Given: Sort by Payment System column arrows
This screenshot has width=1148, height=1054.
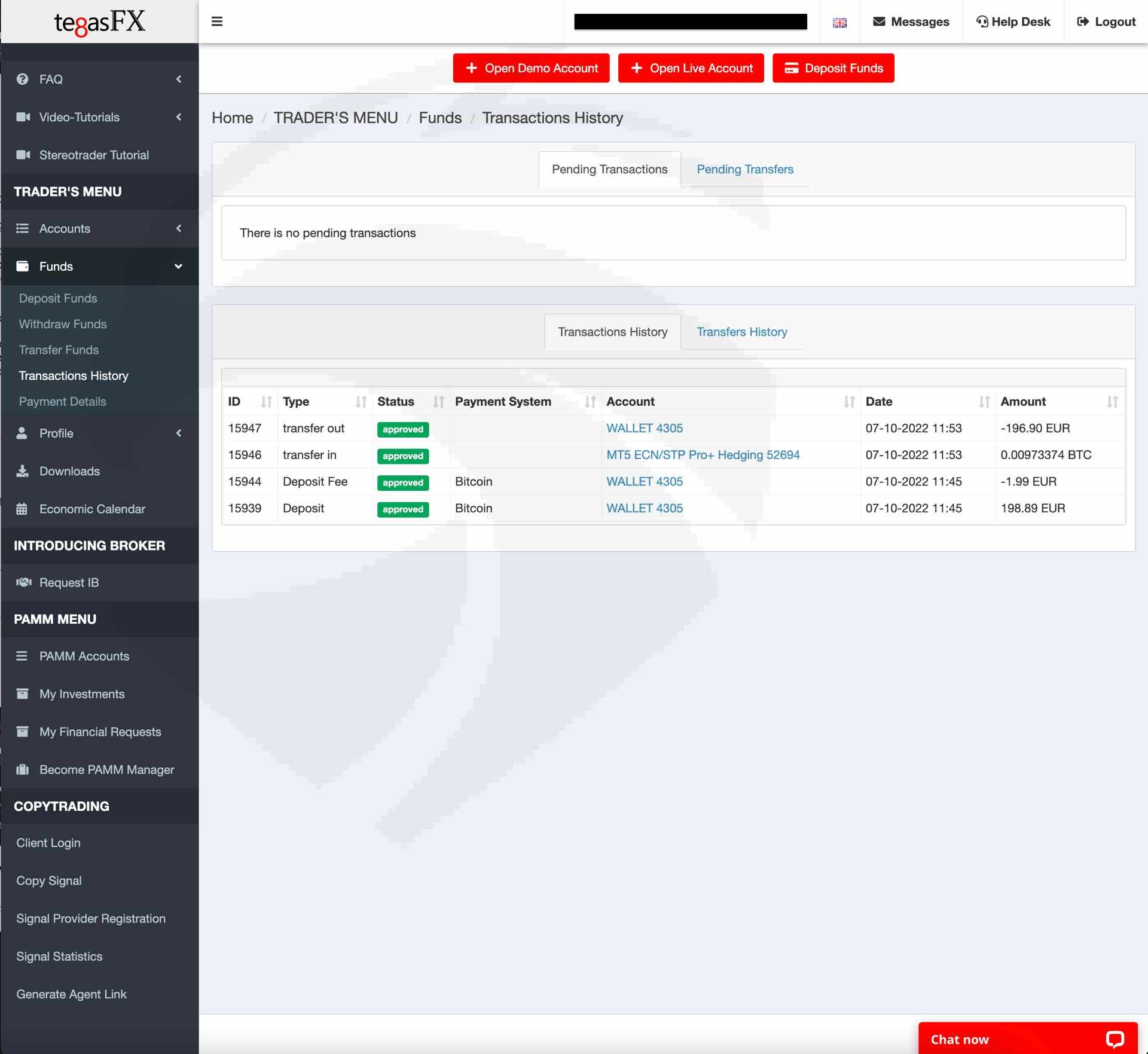Looking at the screenshot, I should [x=591, y=402].
